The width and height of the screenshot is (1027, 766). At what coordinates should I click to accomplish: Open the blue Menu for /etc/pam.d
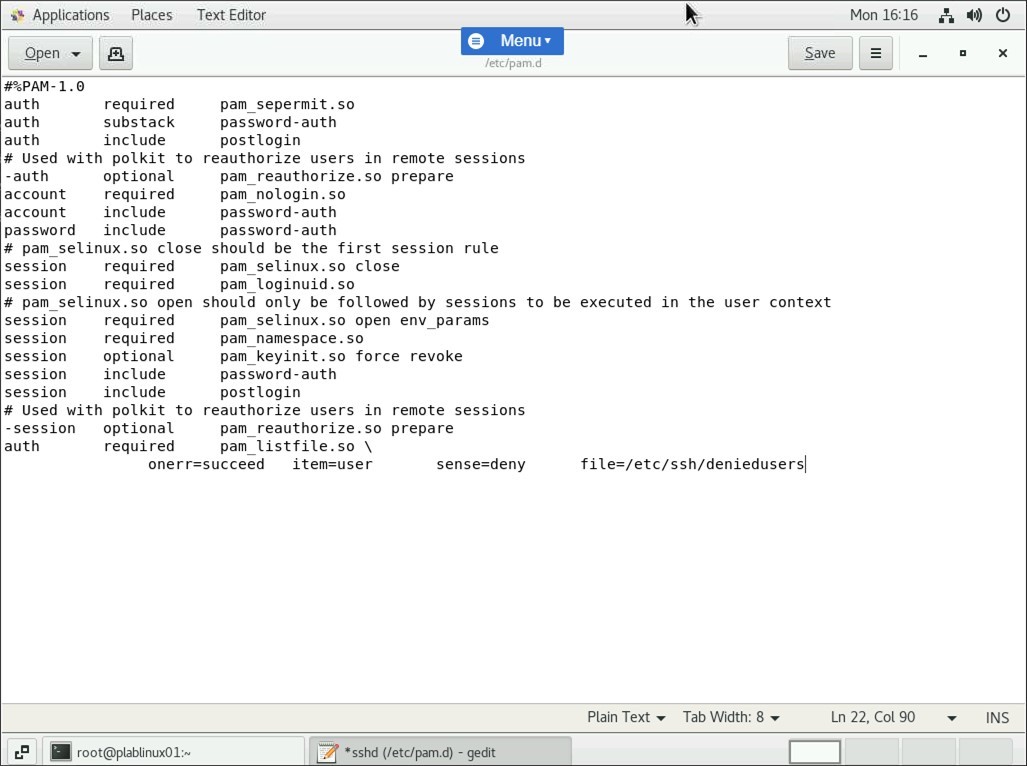[x=511, y=41]
